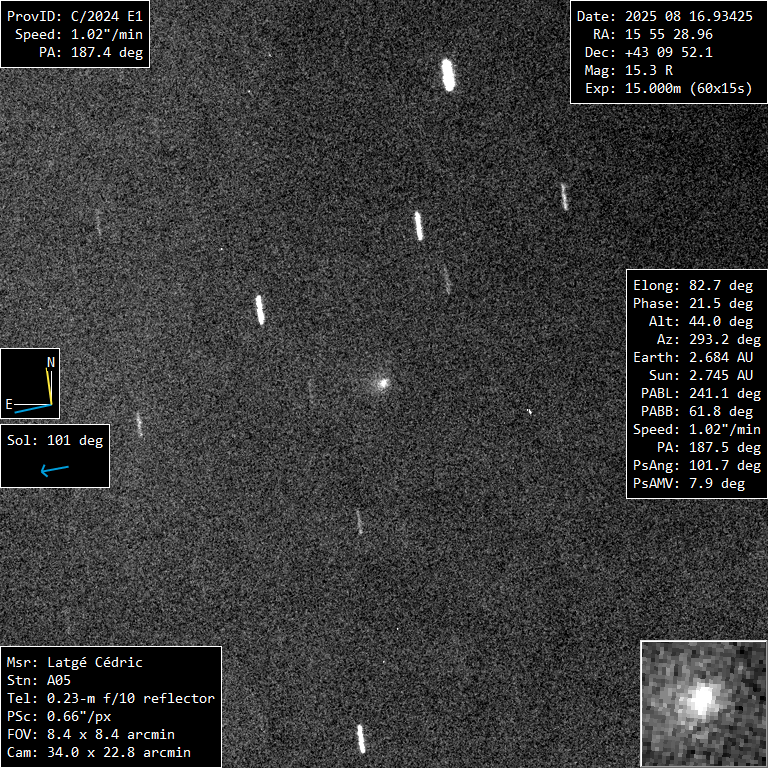The height and width of the screenshot is (768, 768).
Task: Click 'Cam: 34.0 x 22.8 arcmin' text
Action: click(x=98, y=753)
